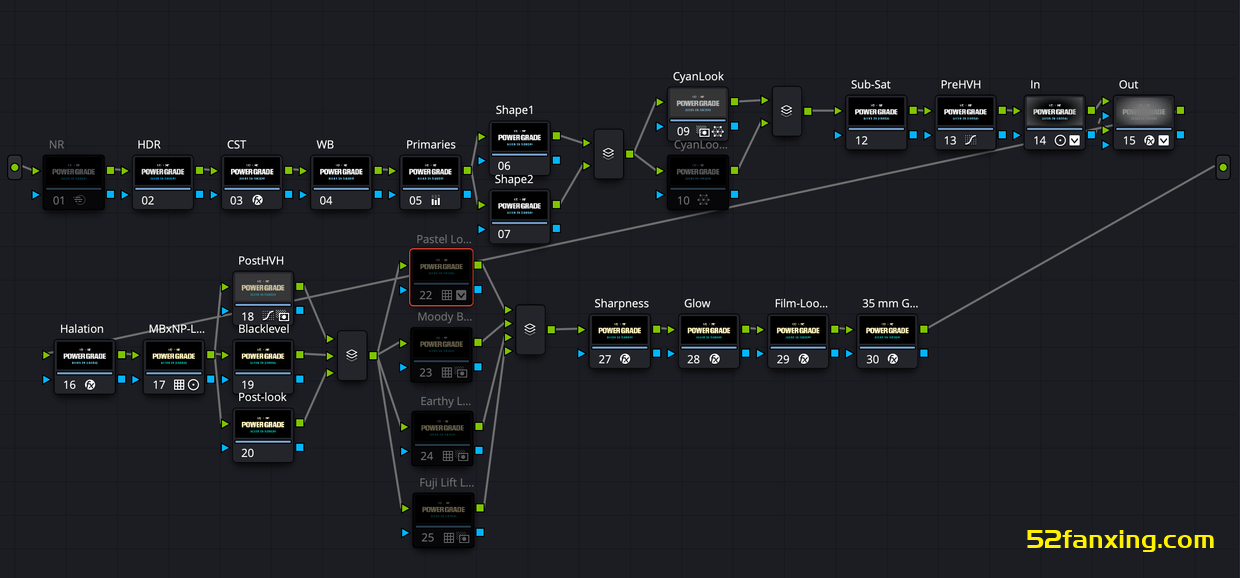Click the bars icon on Primaries node 05
1240x578 pixels.
(436, 200)
